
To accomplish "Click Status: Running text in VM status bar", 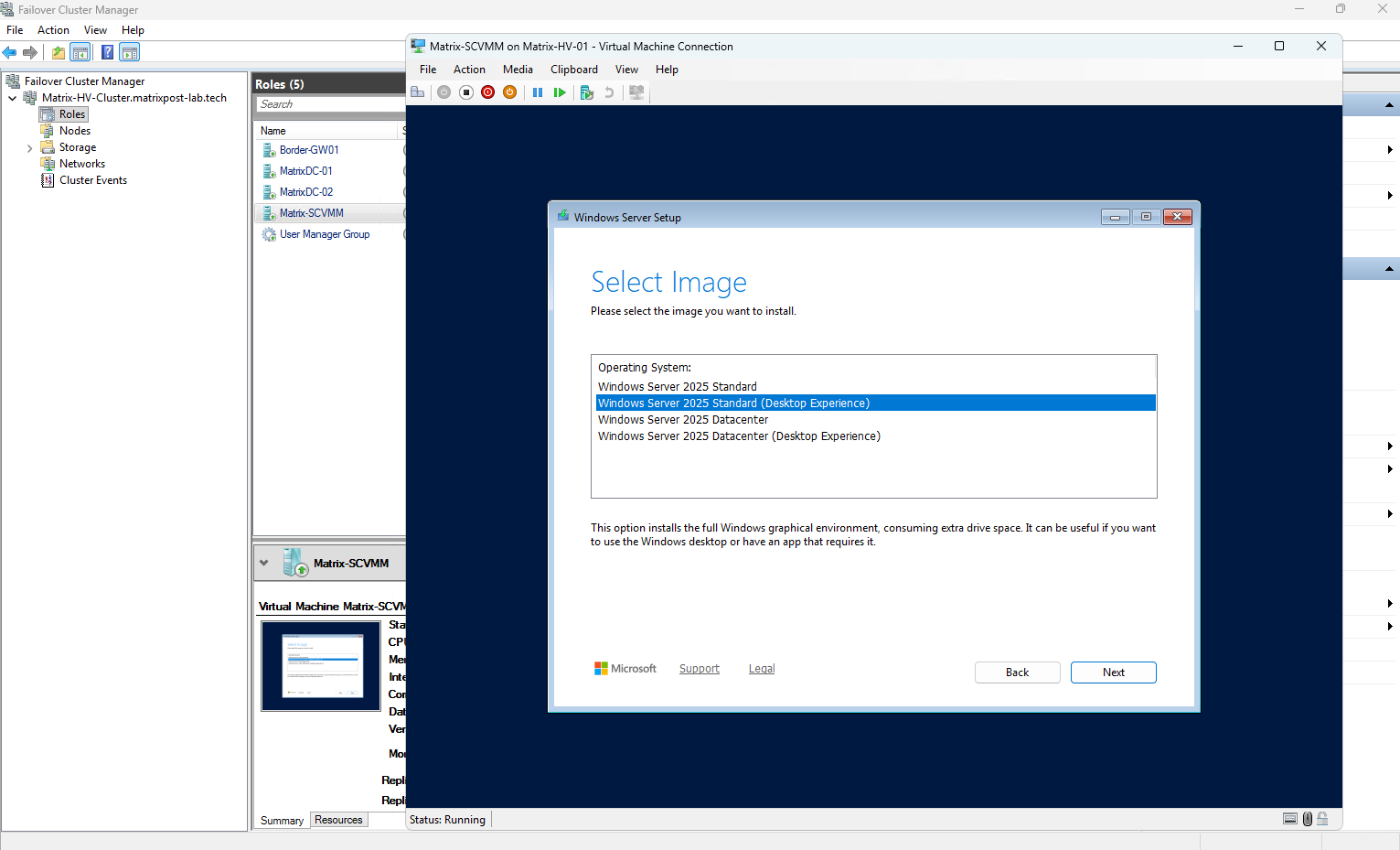I will pyautogui.click(x=447, y=820).
